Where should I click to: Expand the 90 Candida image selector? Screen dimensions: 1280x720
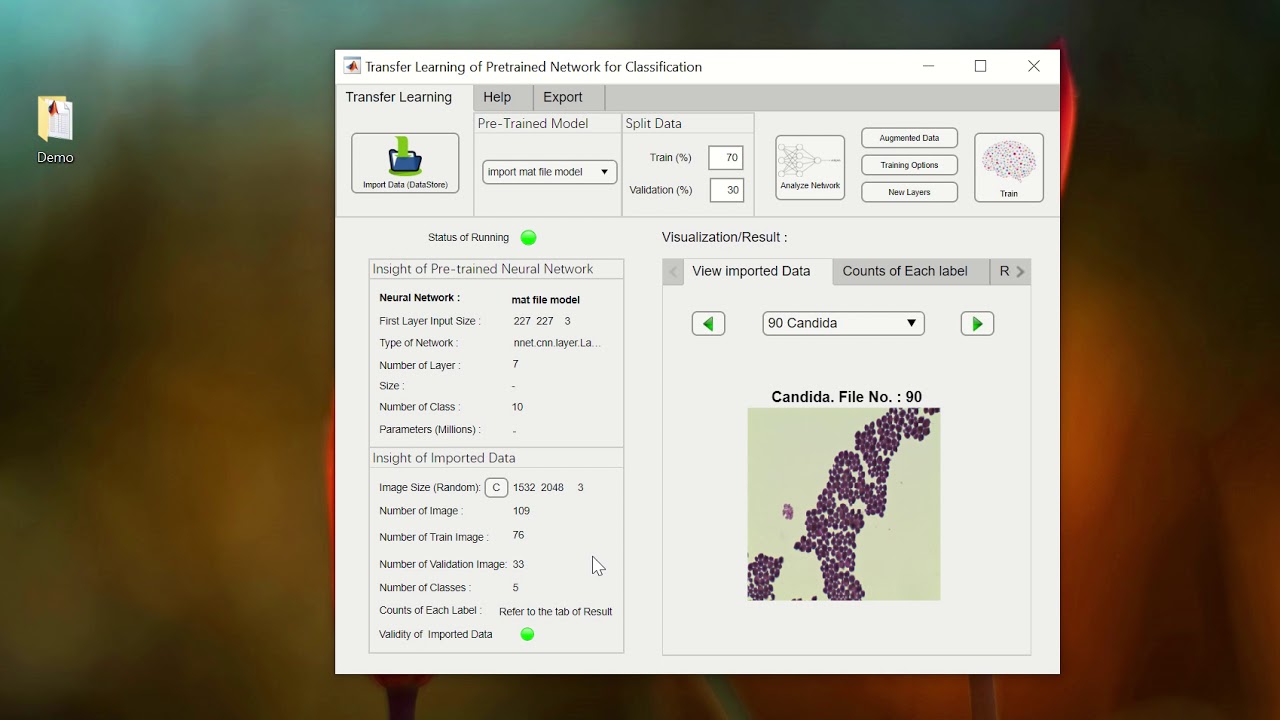[x=843, y=323]
